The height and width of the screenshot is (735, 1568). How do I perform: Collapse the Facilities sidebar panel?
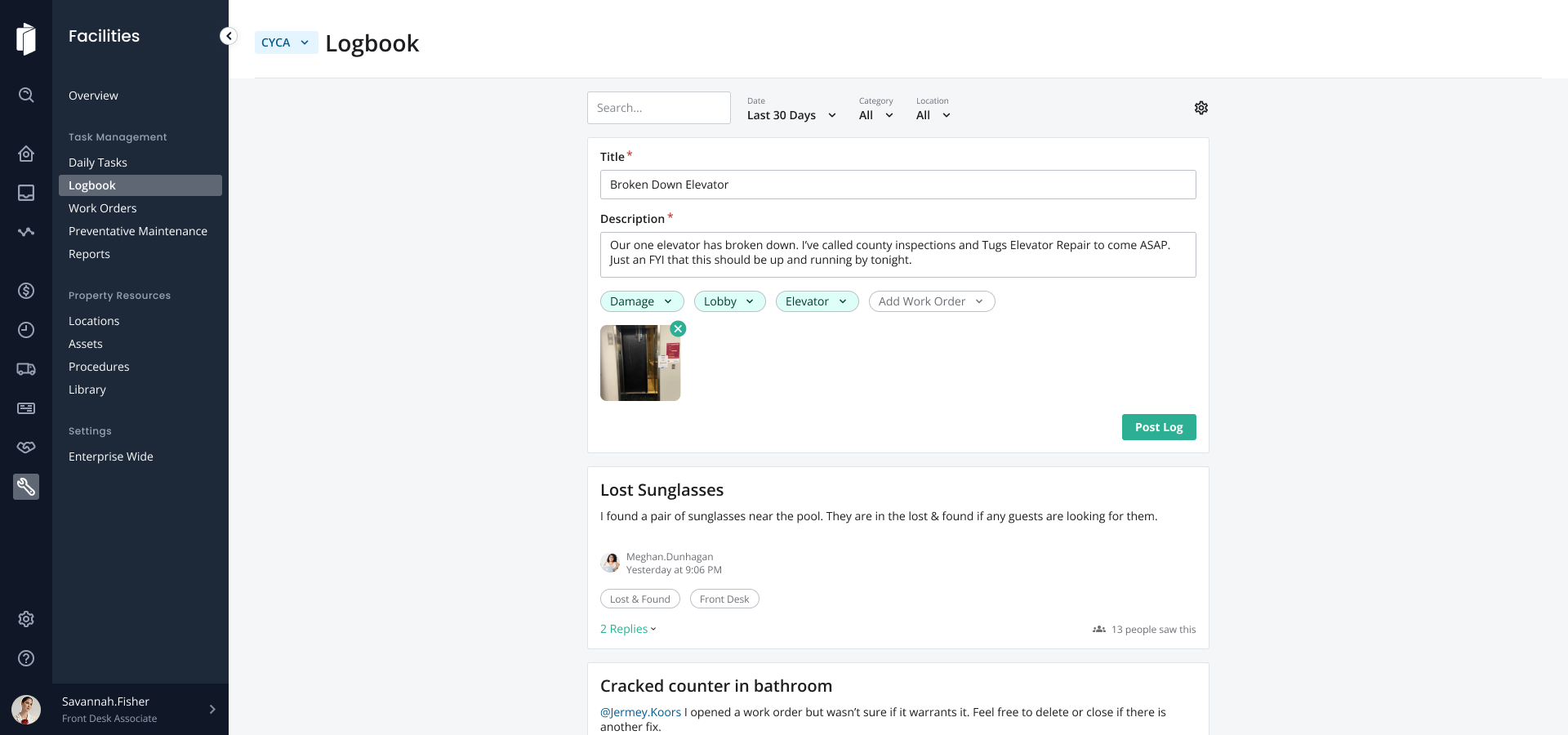point(229,36)
